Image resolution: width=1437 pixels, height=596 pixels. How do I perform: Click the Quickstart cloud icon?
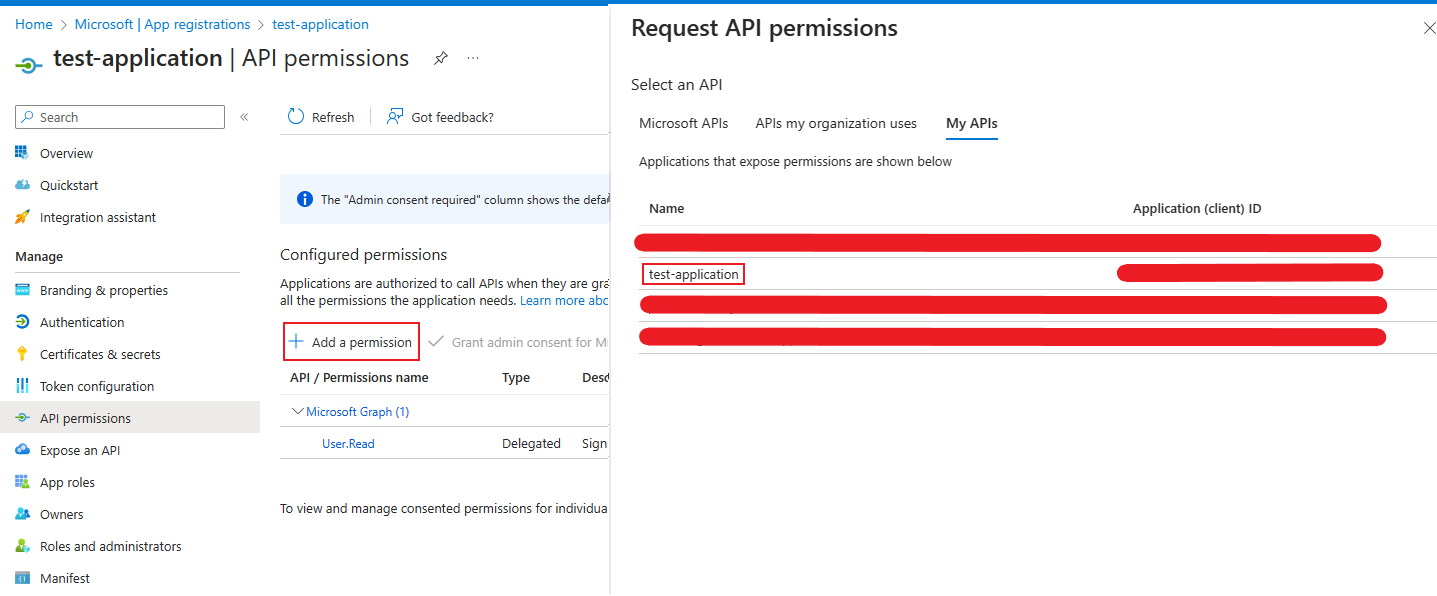(22, 185)
